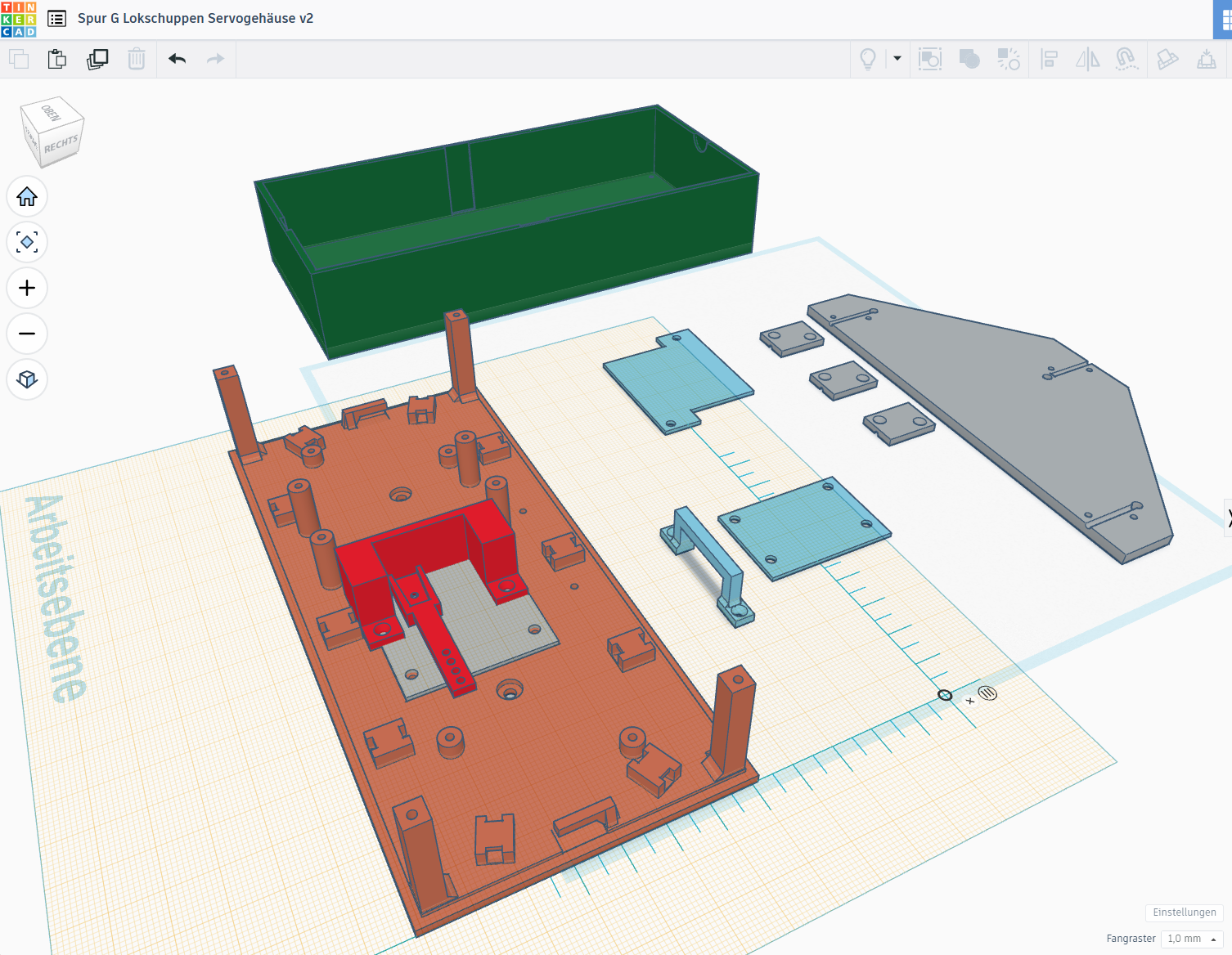This screenshot has width=1232, height=955.
Task: Toggle show all hidden objects lightbulb
Action: [868, 59]
